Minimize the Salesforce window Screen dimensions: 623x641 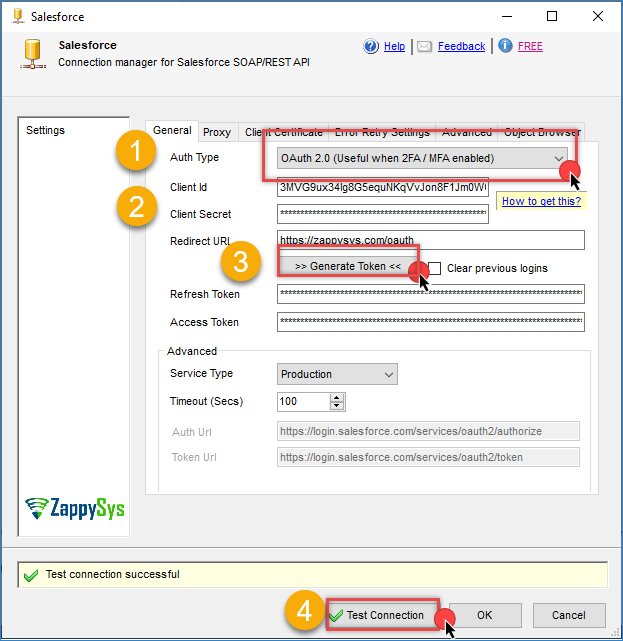point(507,16)
